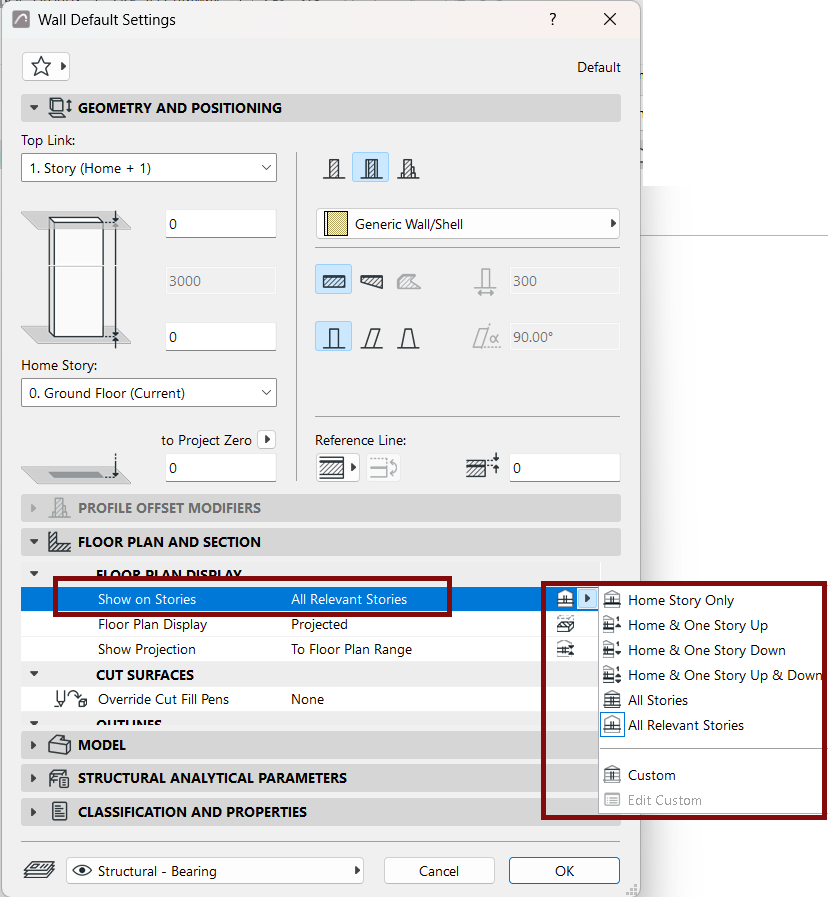Screen dimensions: 828x897
Task: Click the Floor Plan Display row icon
Action: click(x=565, y=624)
